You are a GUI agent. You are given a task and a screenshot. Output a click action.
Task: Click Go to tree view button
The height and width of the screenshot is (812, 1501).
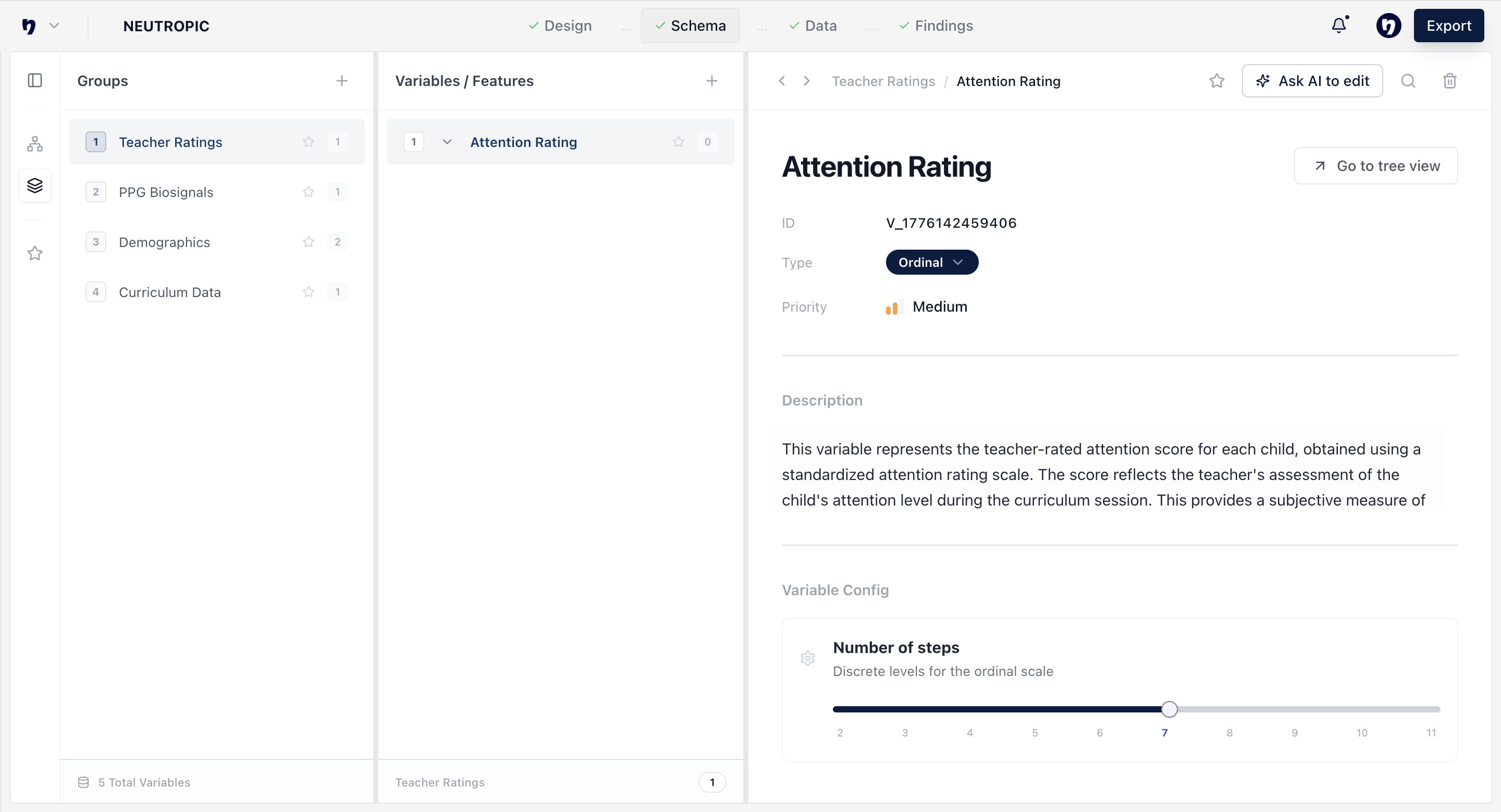click(1375, 166)
